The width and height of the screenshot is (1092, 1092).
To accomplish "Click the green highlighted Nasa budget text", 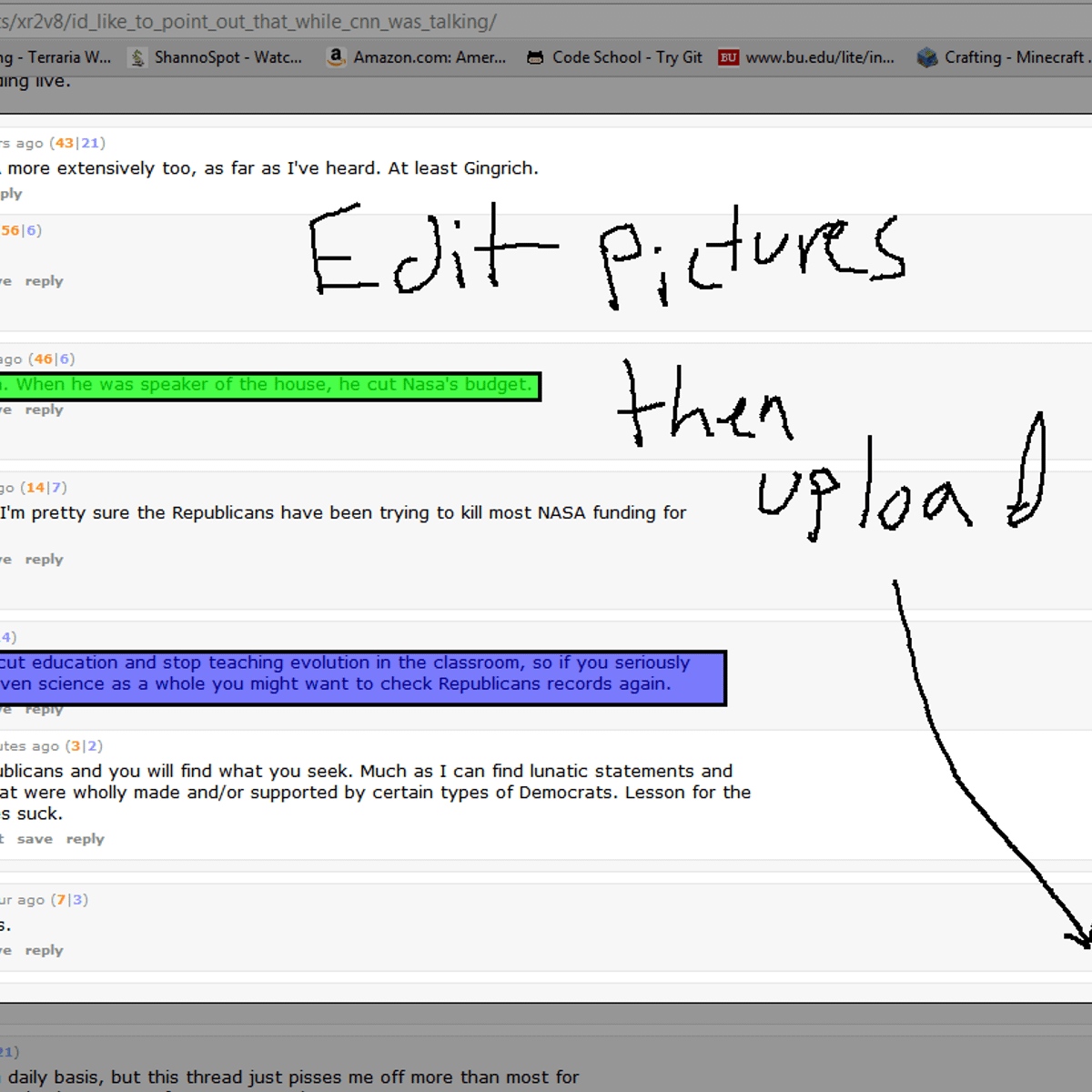I will (273, 385).
